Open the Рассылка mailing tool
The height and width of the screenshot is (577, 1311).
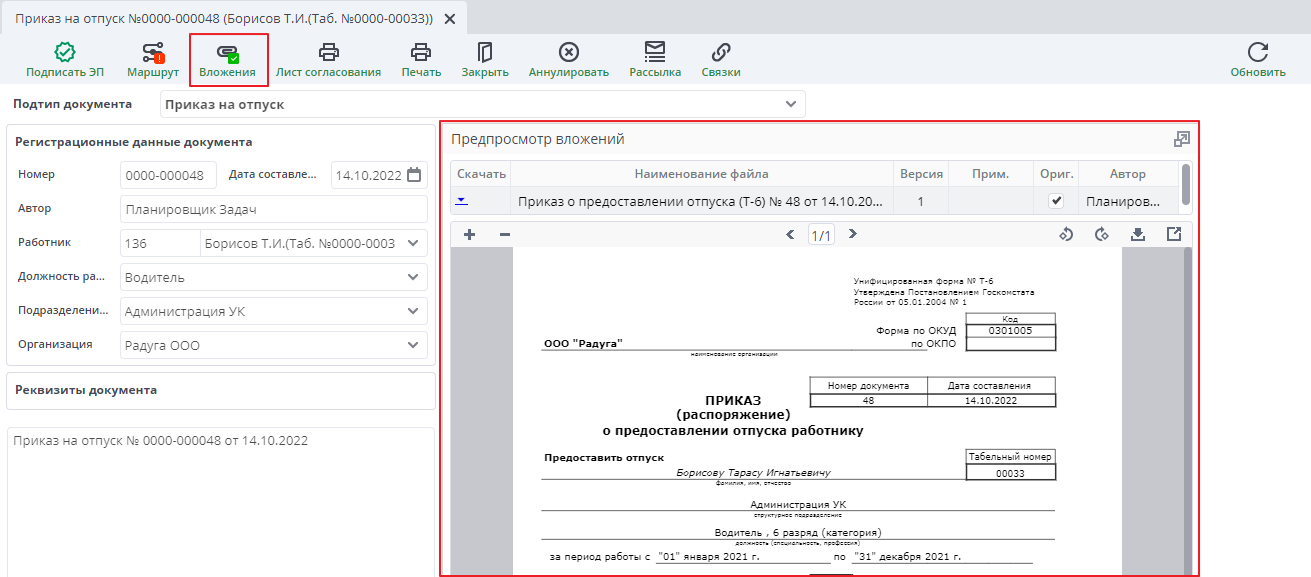[x=655, y=55]
